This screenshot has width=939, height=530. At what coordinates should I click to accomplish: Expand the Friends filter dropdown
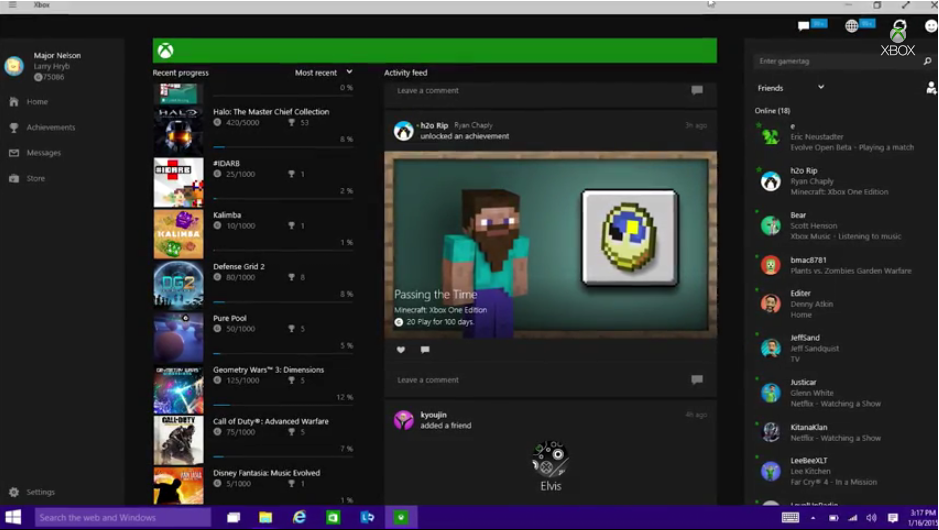tap(790, 87)
